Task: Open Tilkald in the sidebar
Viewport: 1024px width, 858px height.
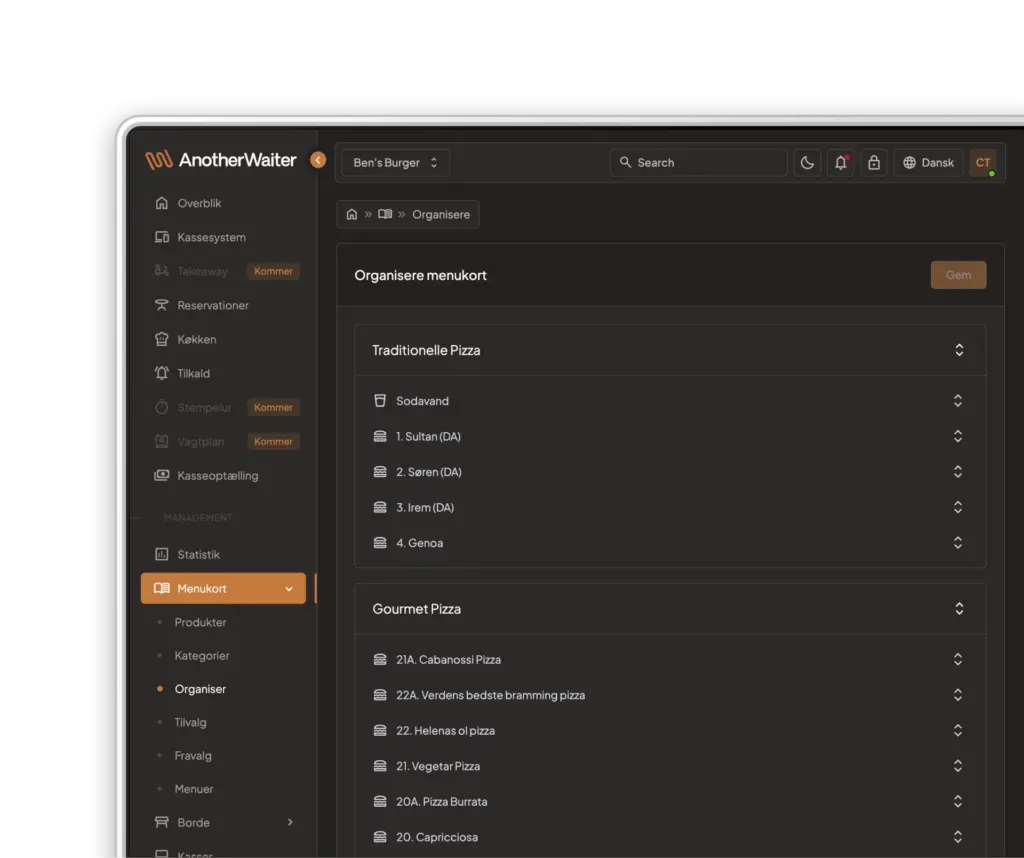Action: point(223,373)
